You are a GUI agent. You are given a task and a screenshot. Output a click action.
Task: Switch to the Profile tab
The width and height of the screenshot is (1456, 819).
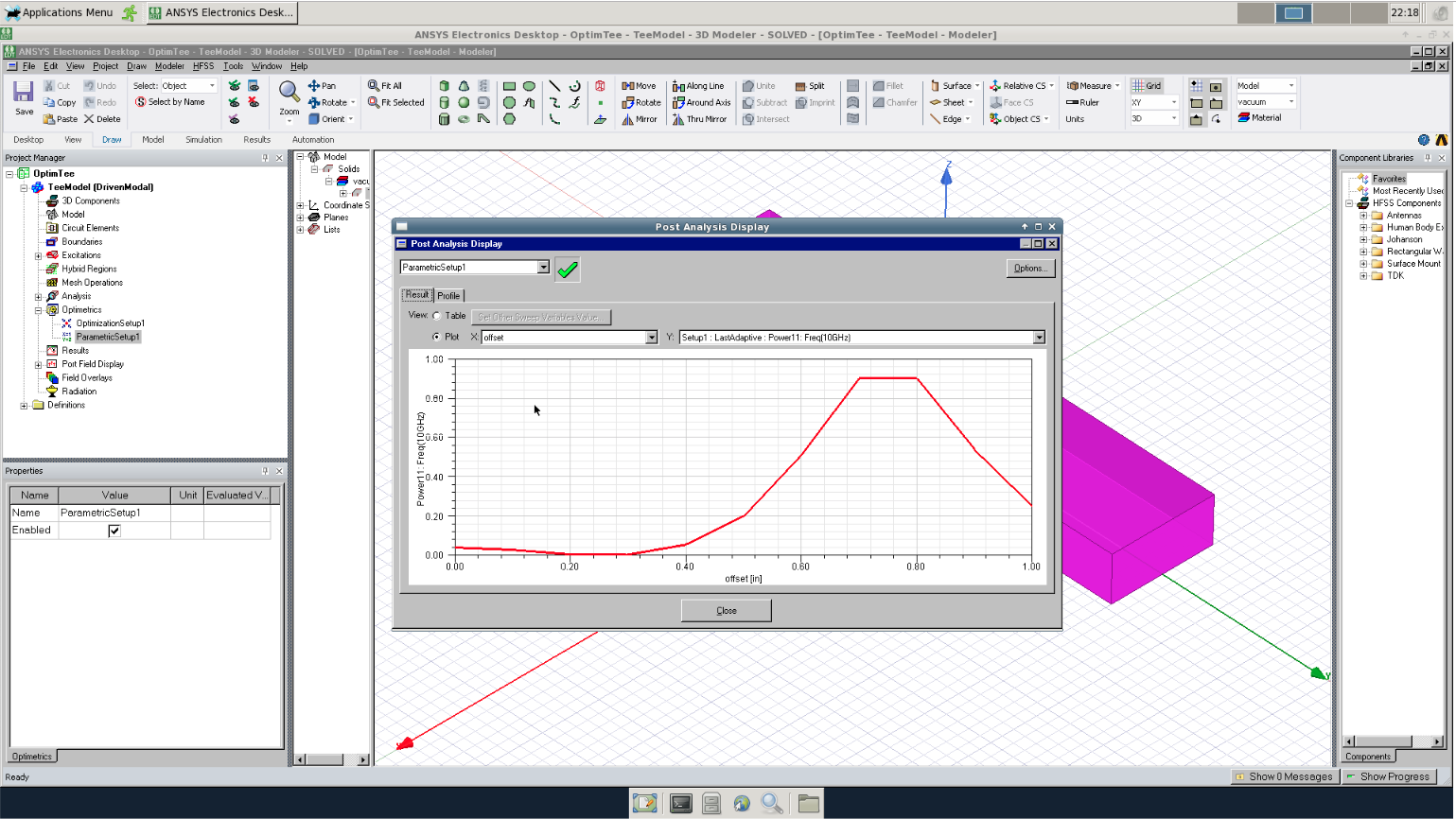(448, 296)
